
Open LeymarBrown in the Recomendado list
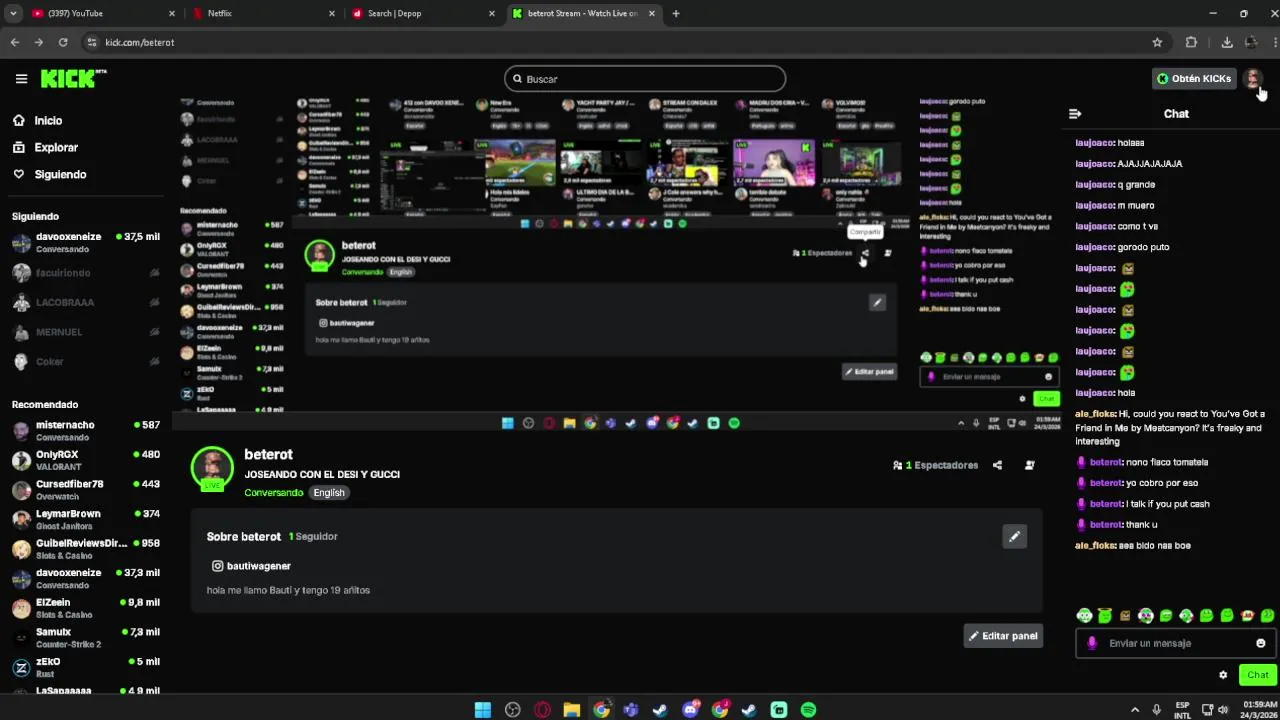pos(85,520)
